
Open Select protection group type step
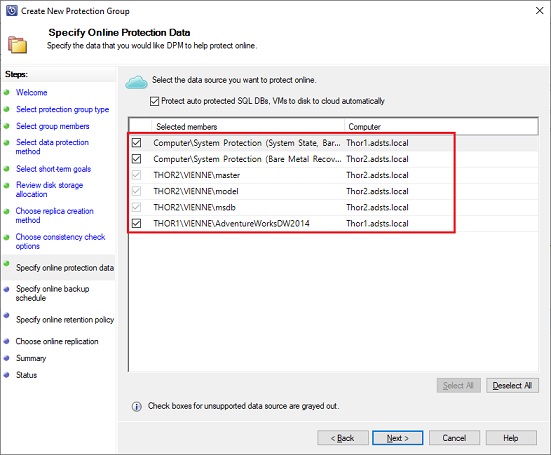click(63, 109)
